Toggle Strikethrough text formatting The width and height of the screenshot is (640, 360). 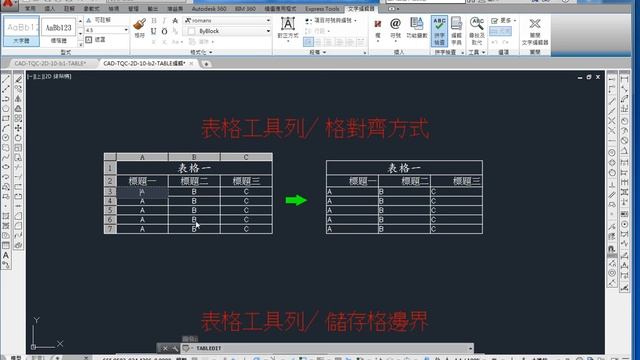175,20
